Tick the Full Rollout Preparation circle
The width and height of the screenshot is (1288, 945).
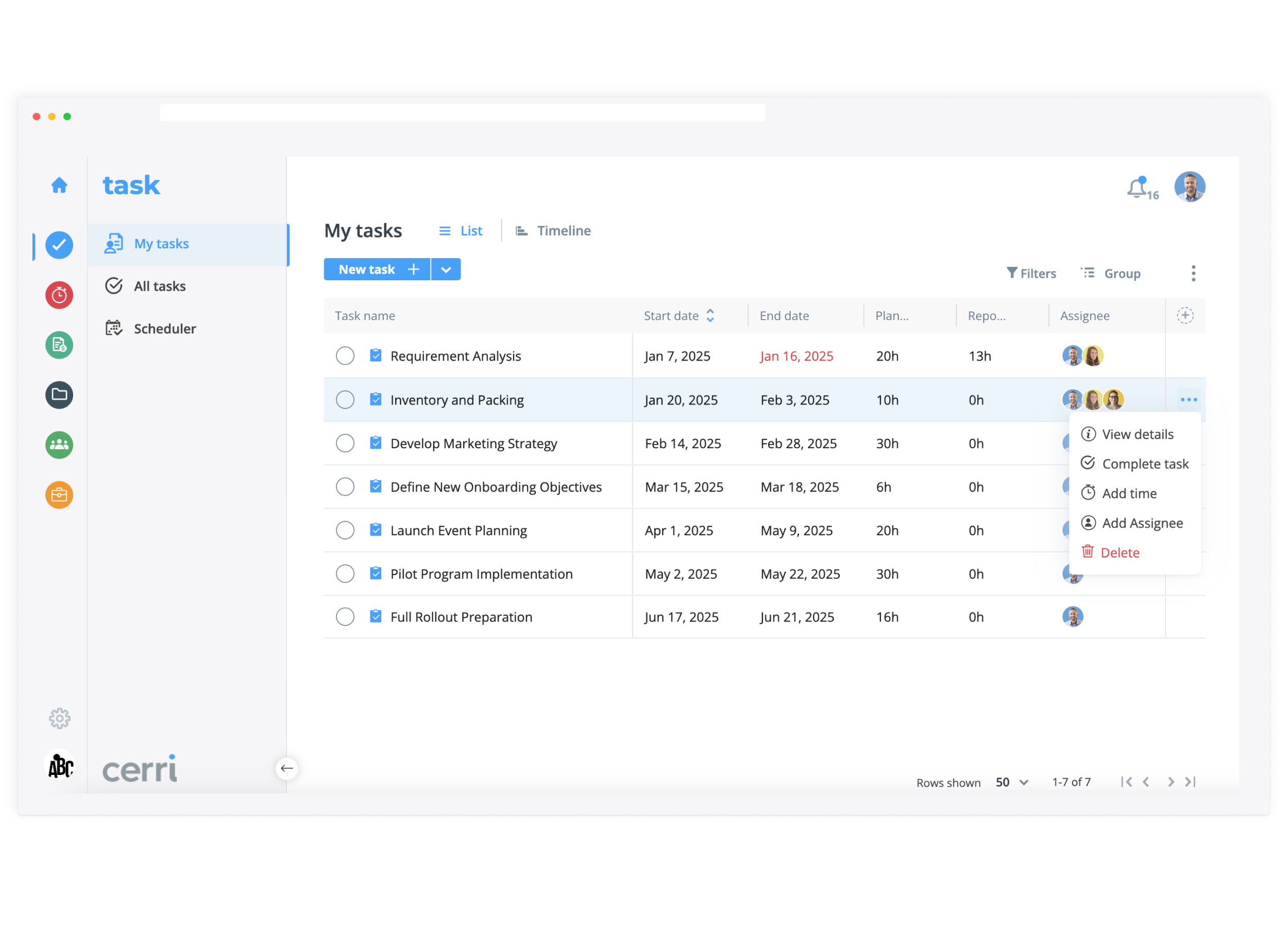coord(345,617)
